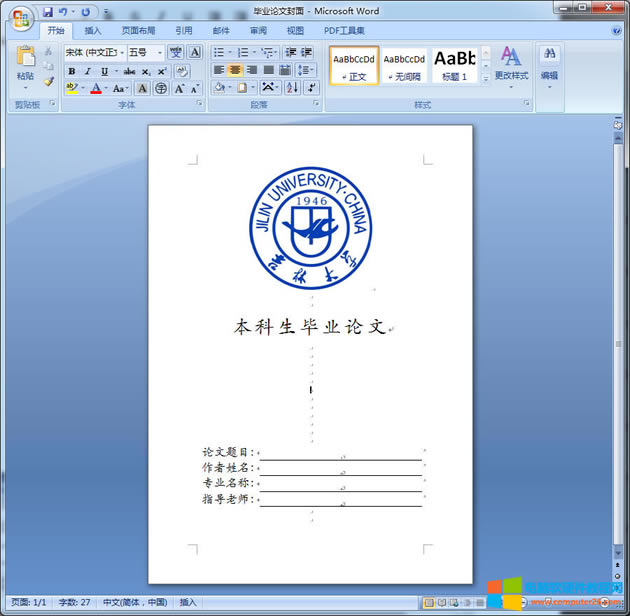The width and height of the screenshot is (630, 616).
Task: Click the strikethrough abc icon
Action: coord(129,71)
